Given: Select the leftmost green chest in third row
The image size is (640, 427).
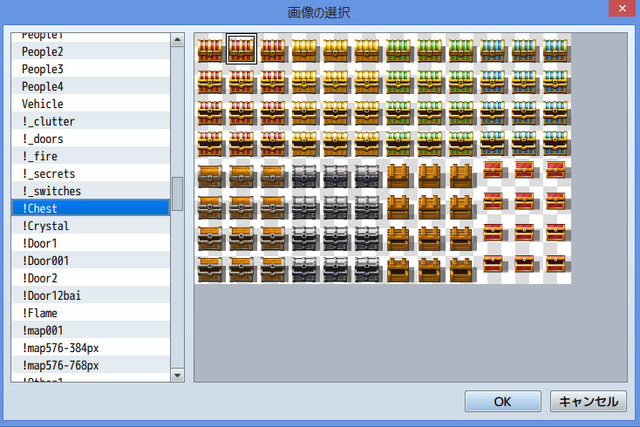Looking at the screenshot, I should (x=398, y=113).
